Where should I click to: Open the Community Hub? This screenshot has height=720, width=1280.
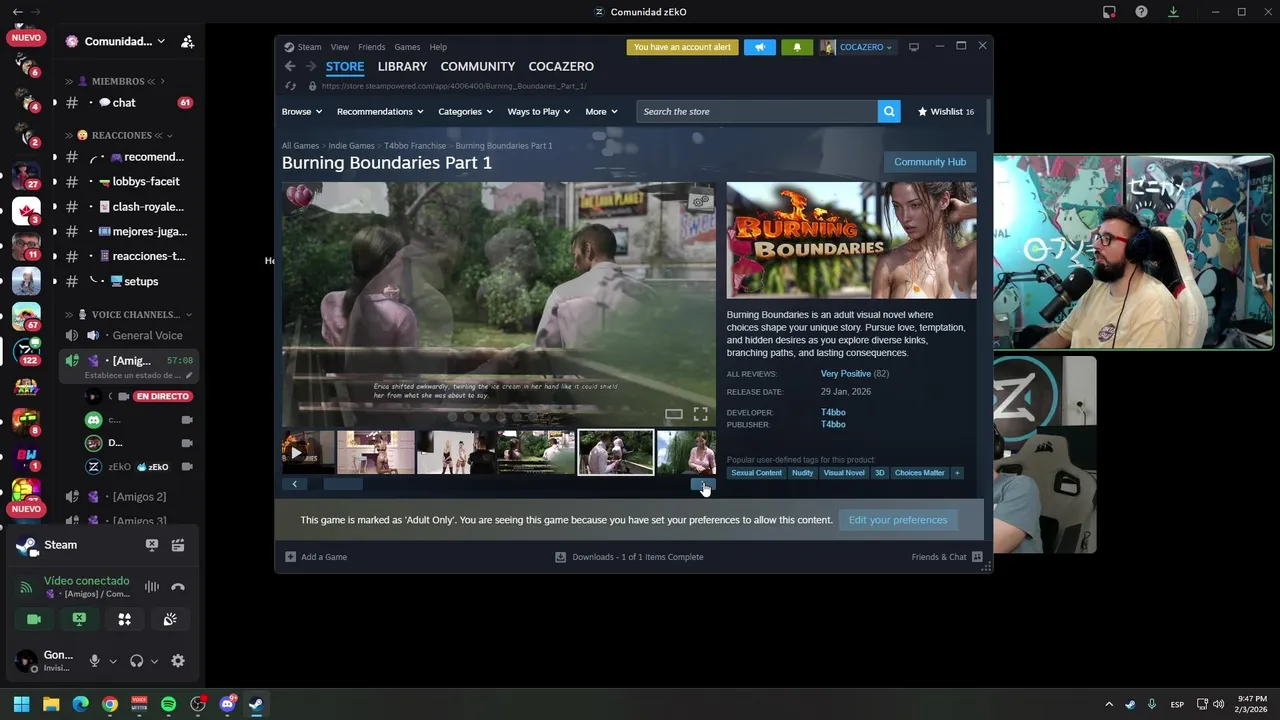click(930, 162)
